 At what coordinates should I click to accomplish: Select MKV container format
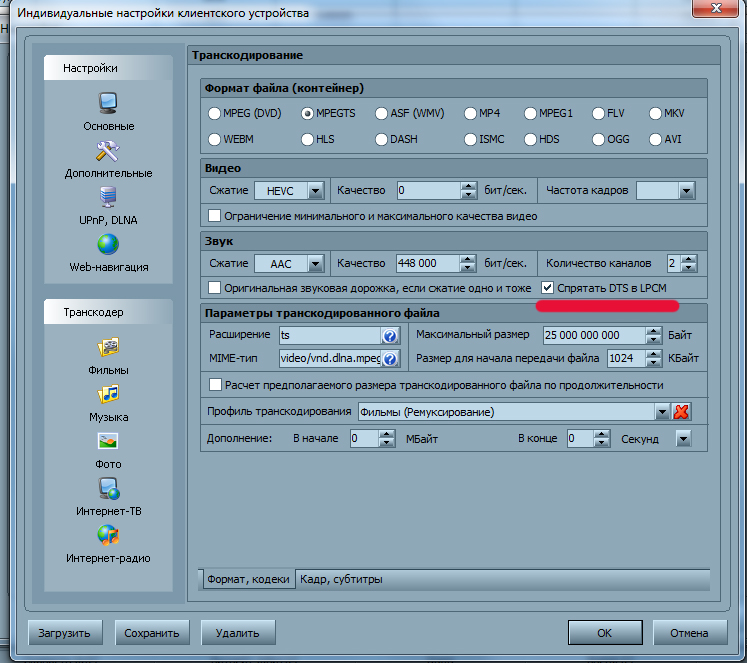(x=656, y=114)
